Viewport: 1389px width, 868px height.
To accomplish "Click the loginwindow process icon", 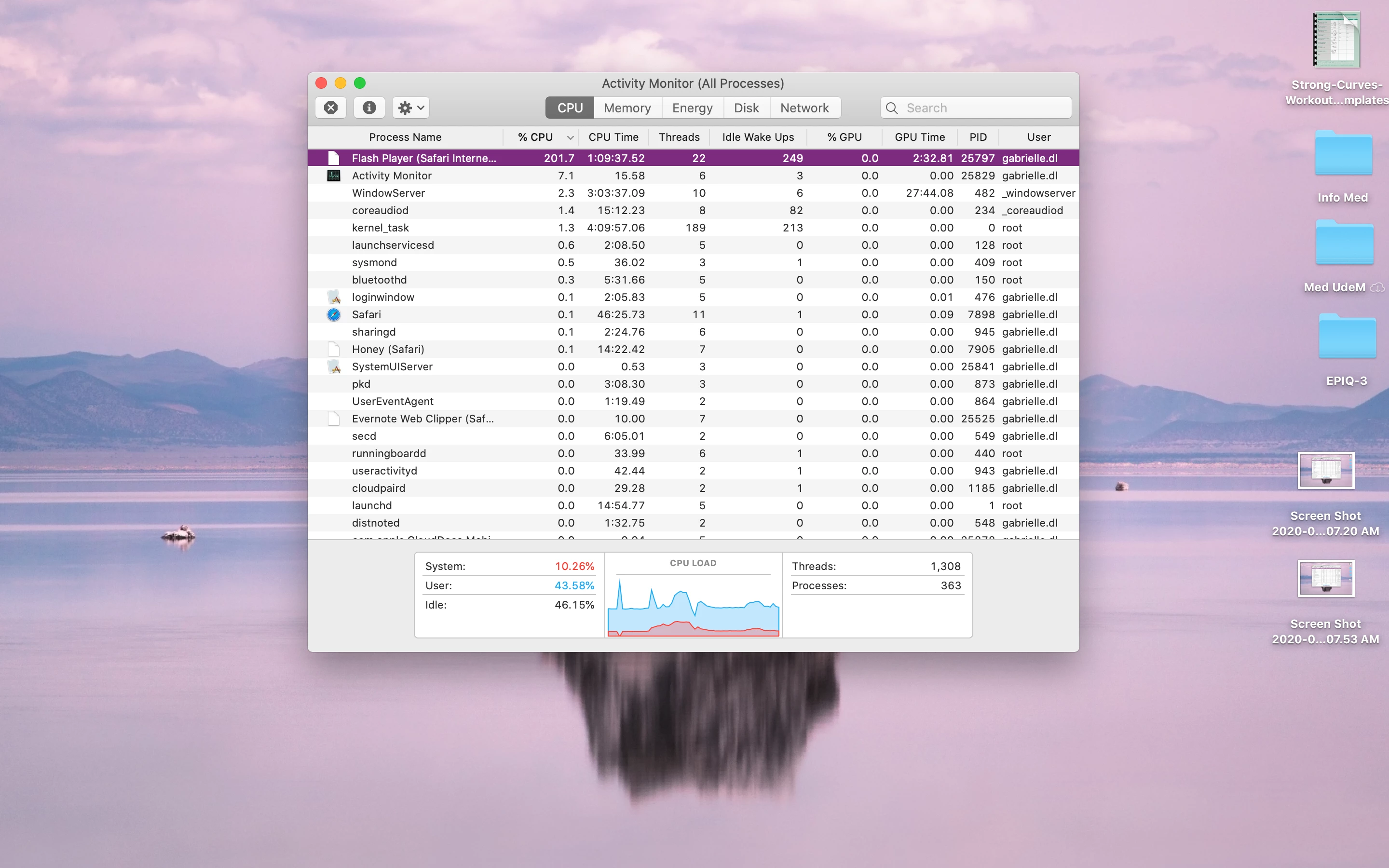I will tap(333, 298).
